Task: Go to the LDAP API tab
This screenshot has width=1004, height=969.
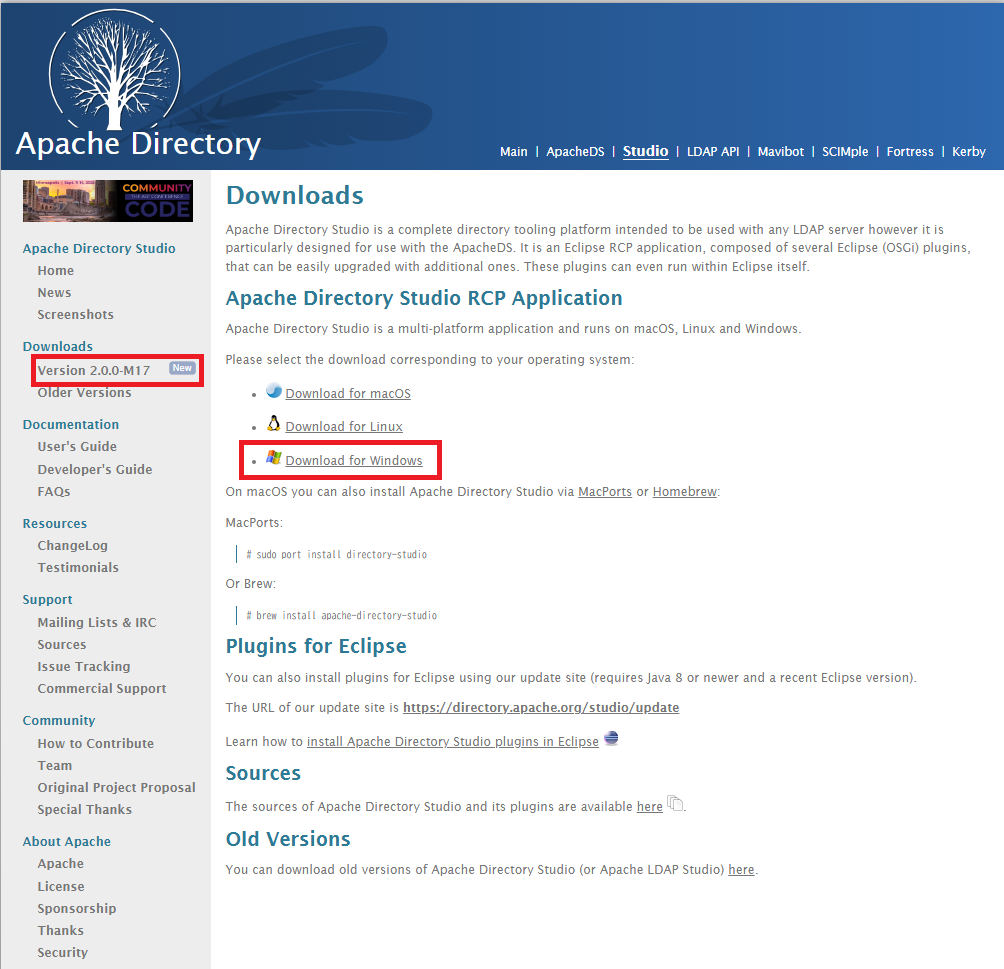Action: click(x=713, y=152)
